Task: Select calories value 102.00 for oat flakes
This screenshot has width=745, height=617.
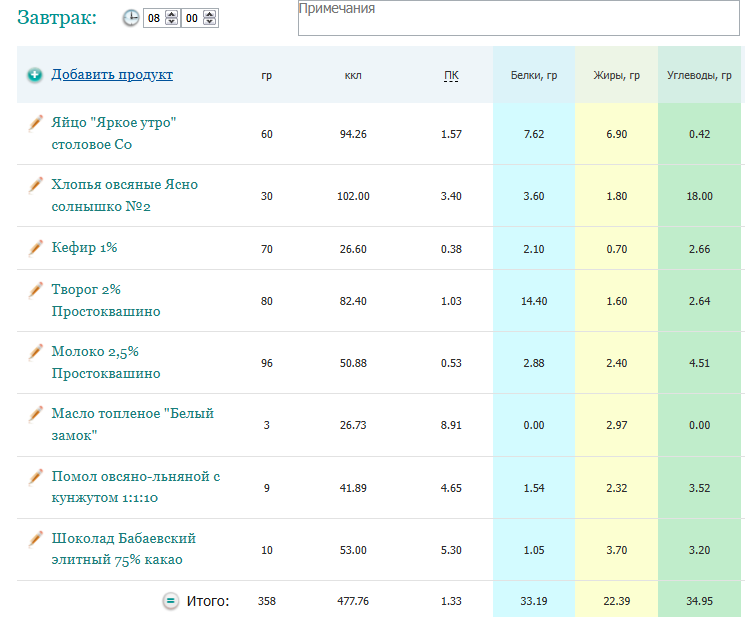Action: coord(353,196)
